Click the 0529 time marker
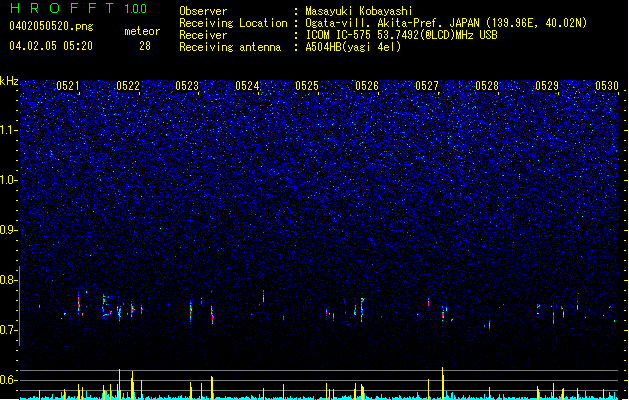Screen dimensions: 629x400 click(x=547, y=86)
